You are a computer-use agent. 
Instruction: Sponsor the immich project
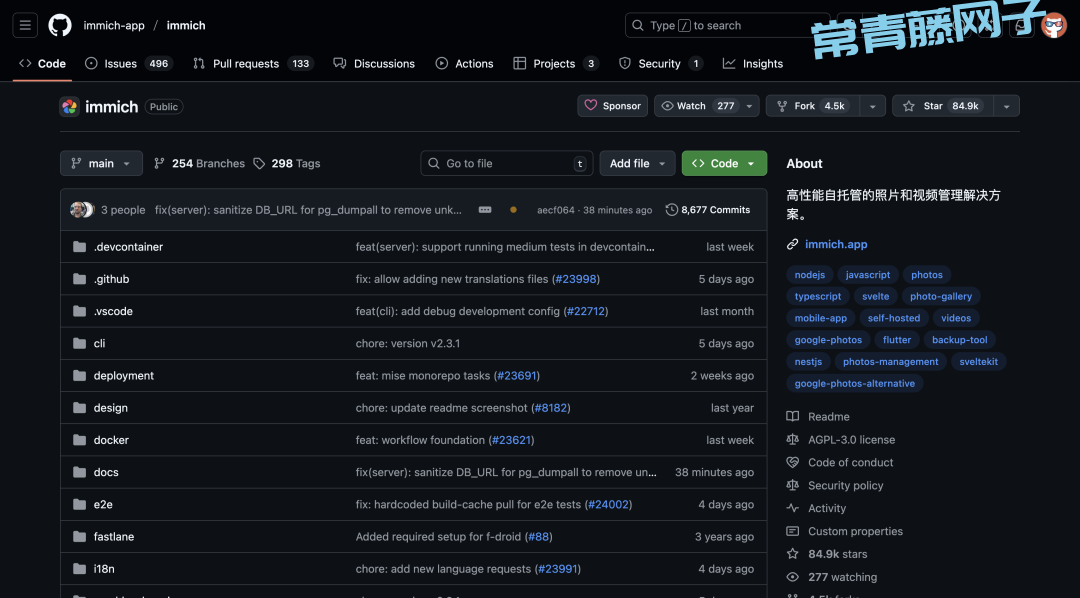coord(612,106)
